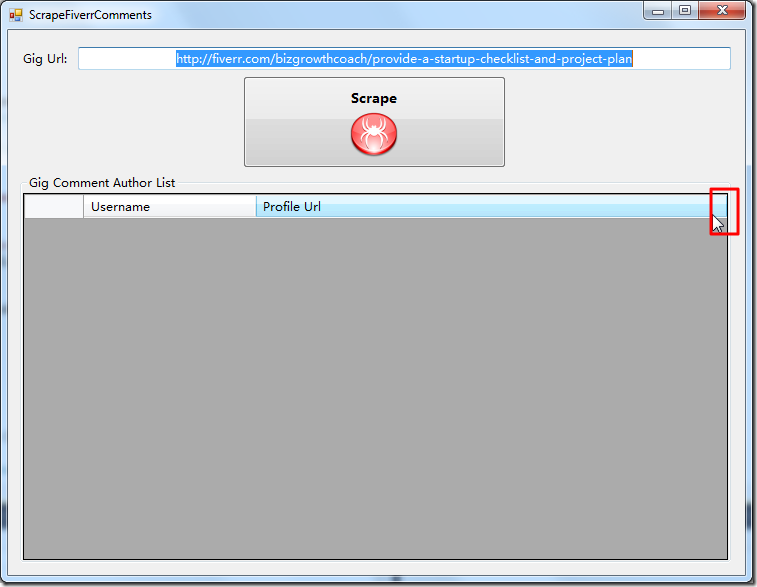Sort by the Profile Url column header
Image resolution: width=757 pixels, height=587 pixels.
coord(491,207)
